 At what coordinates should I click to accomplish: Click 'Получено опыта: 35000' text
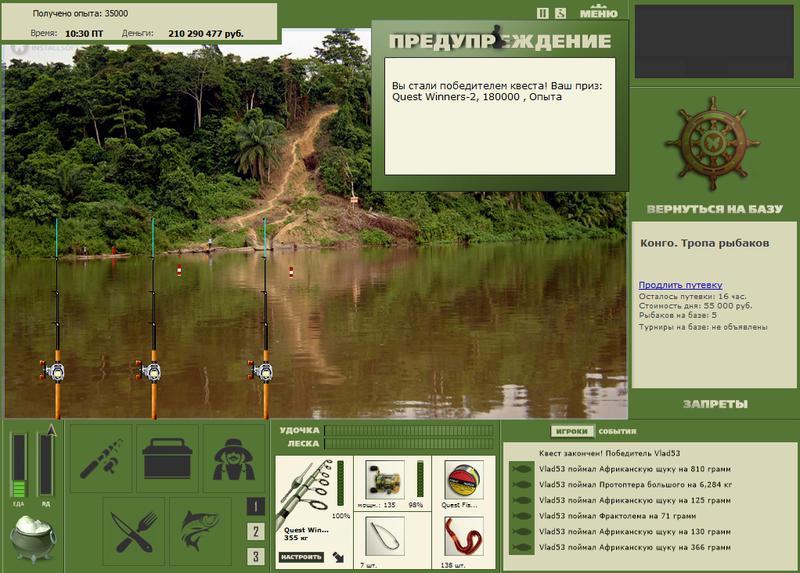pyautogui.click(x=80, y=14)
